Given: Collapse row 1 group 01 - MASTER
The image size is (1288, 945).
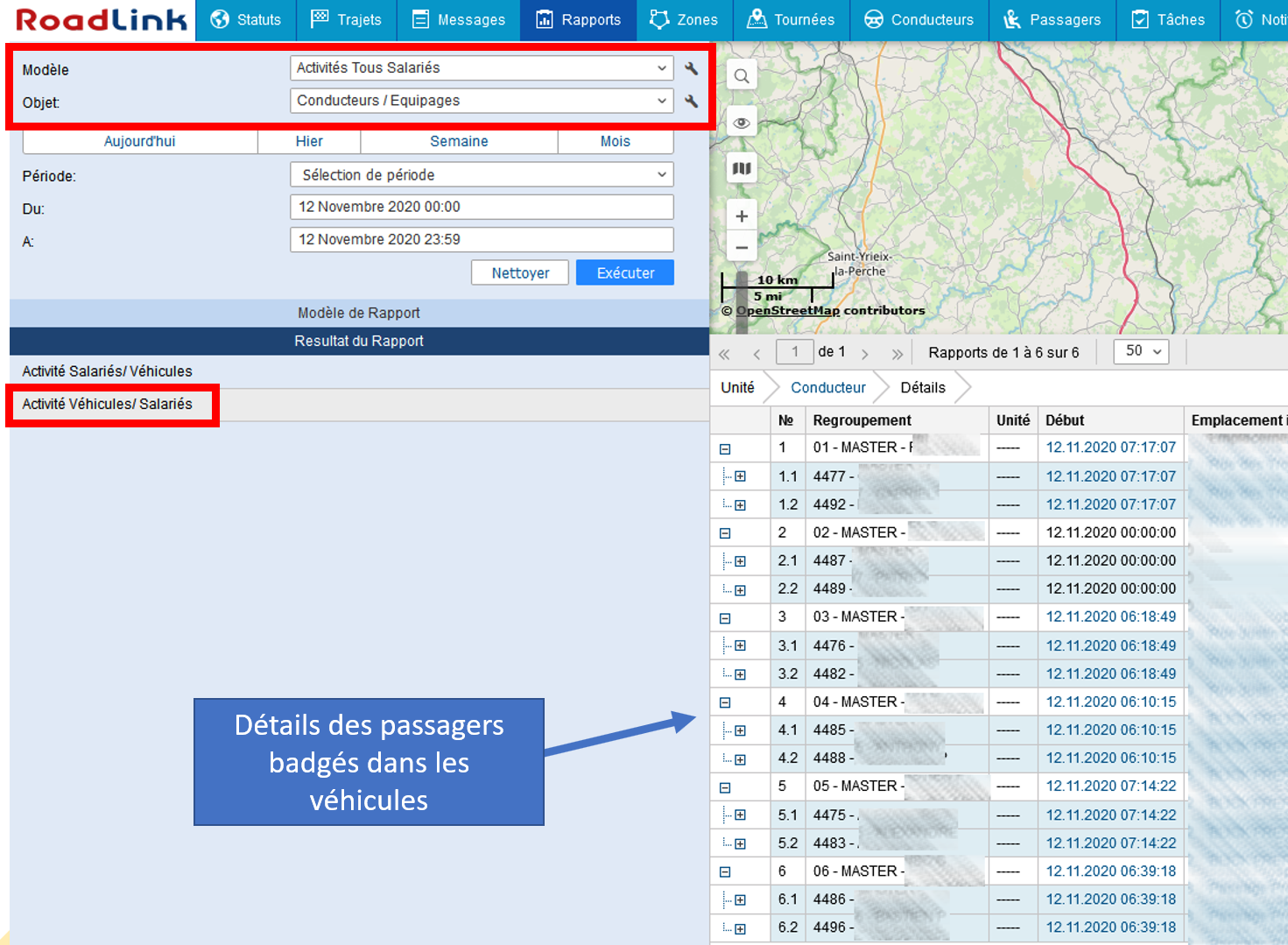Looking at the screenshot, I should point(725,448).
